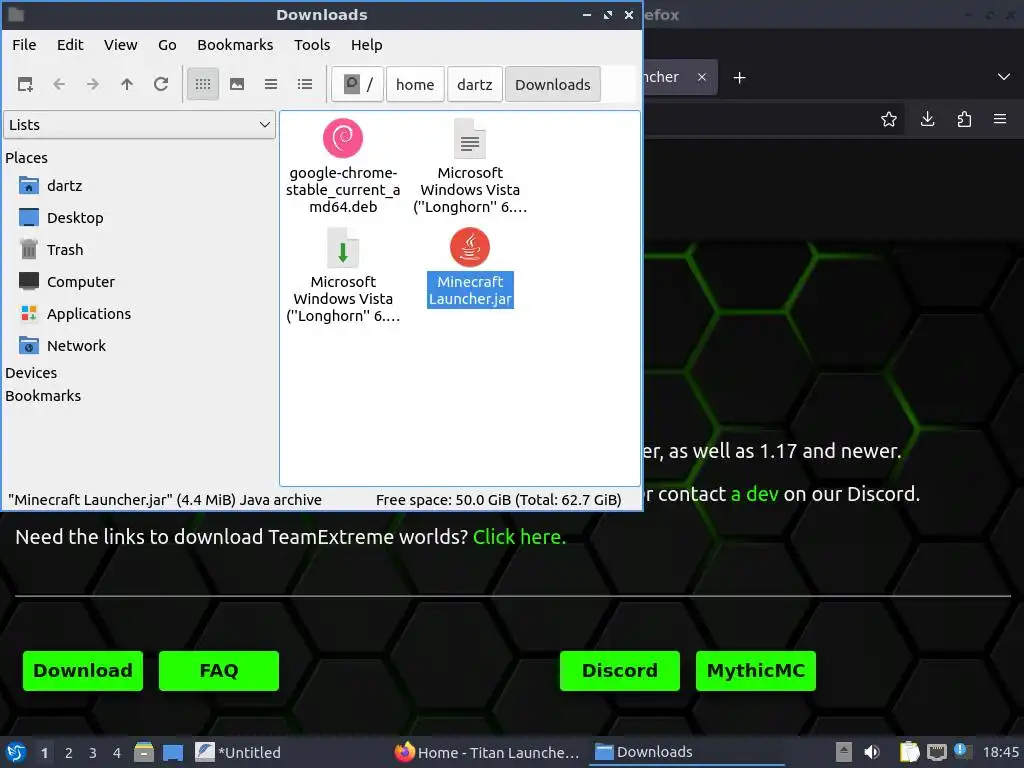The height and width of the screenshot is (768, 1024).
Task: Navigate to the dartz path segment
Action: point(475,84)
